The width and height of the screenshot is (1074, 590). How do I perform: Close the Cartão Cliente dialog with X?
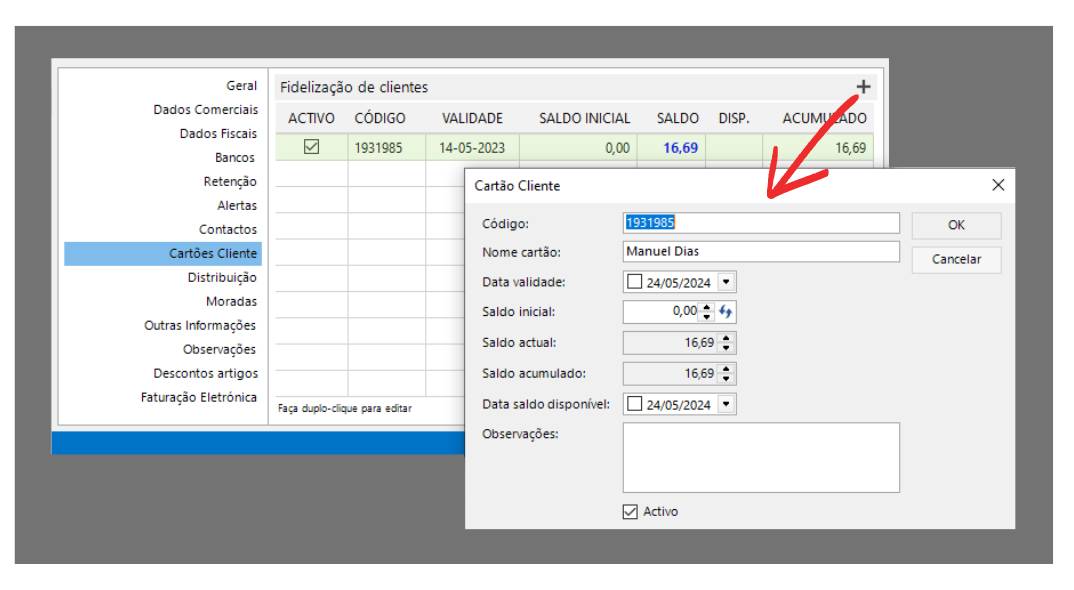pos(997,185)
